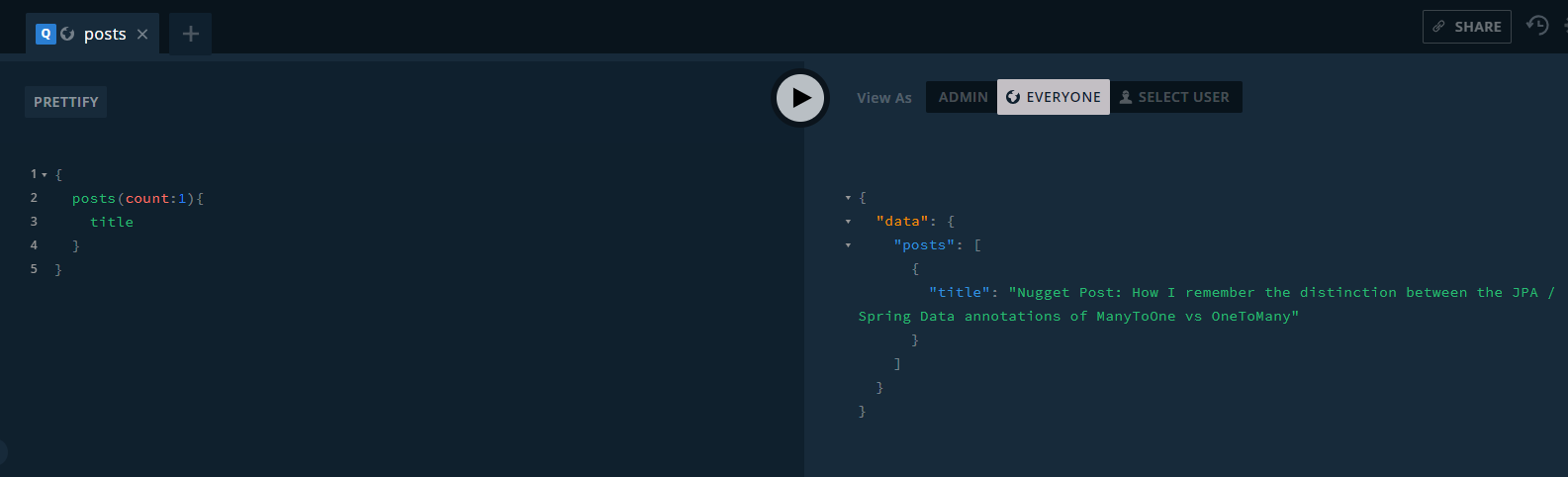This screenshot has width=1568, height=477.
Task: Close the posts tab
Action: point(142,34)
